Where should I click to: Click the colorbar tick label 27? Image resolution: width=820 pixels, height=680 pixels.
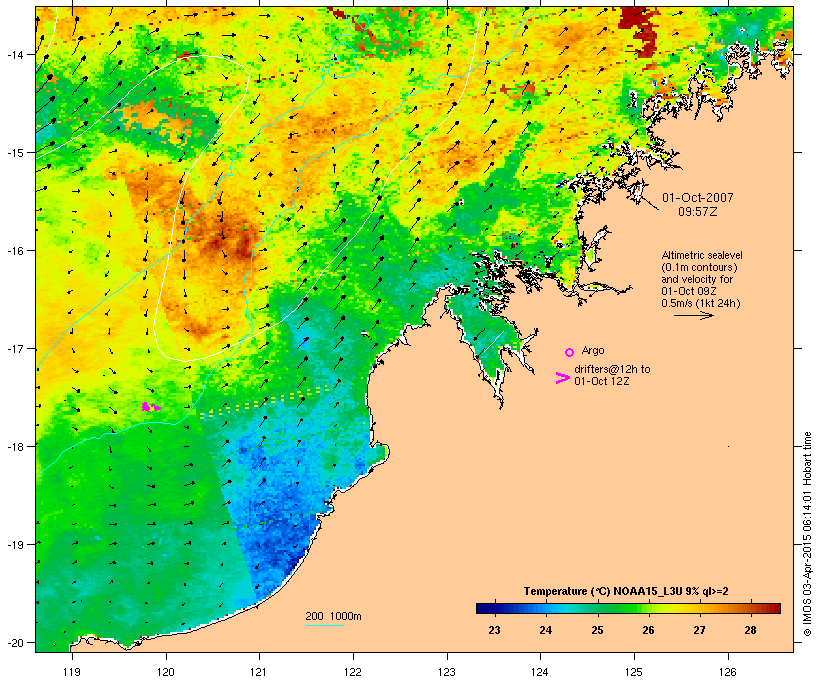[699, 630]
